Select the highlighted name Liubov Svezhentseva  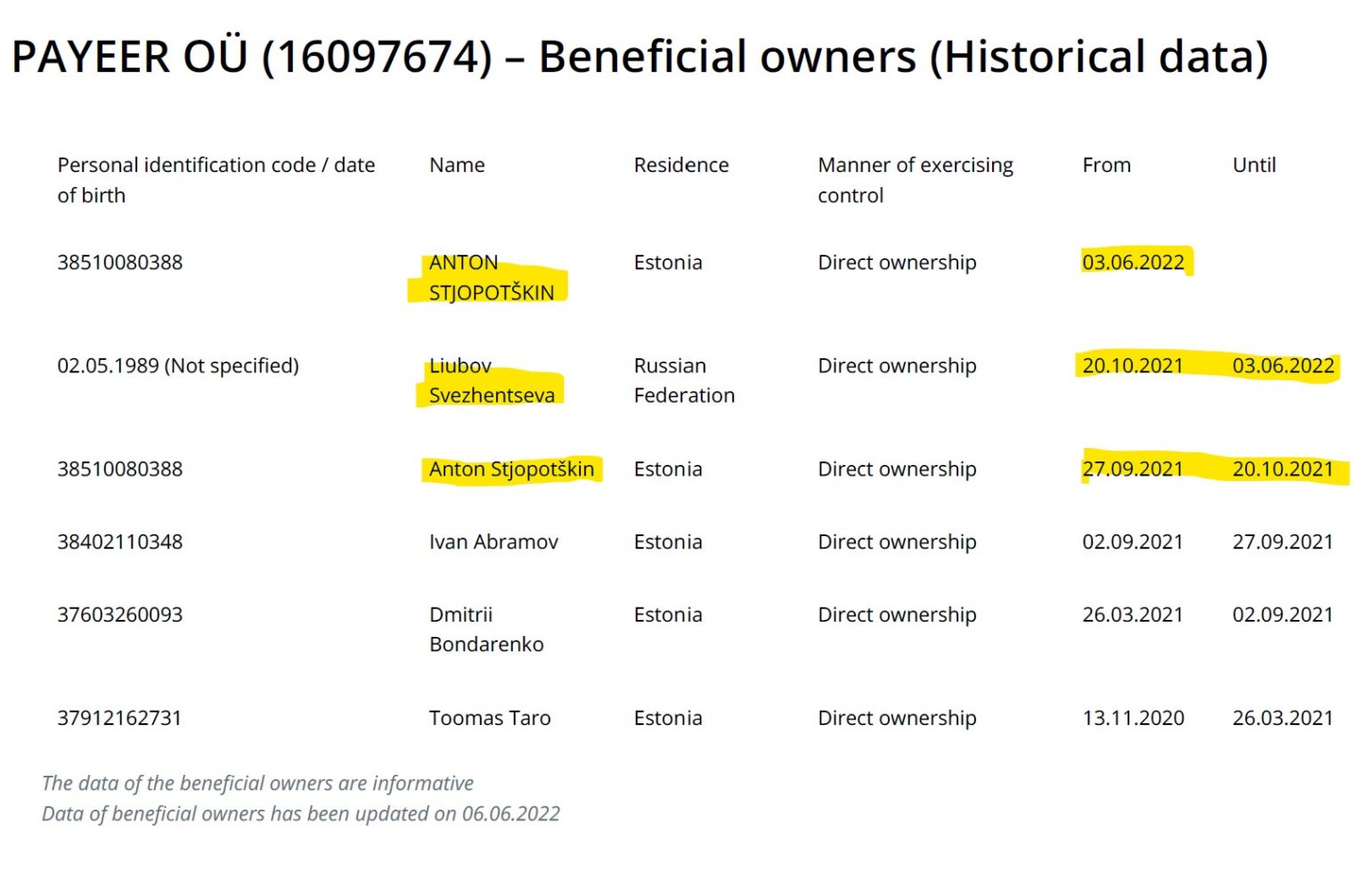pyautogui.click(x=491, y=380)
